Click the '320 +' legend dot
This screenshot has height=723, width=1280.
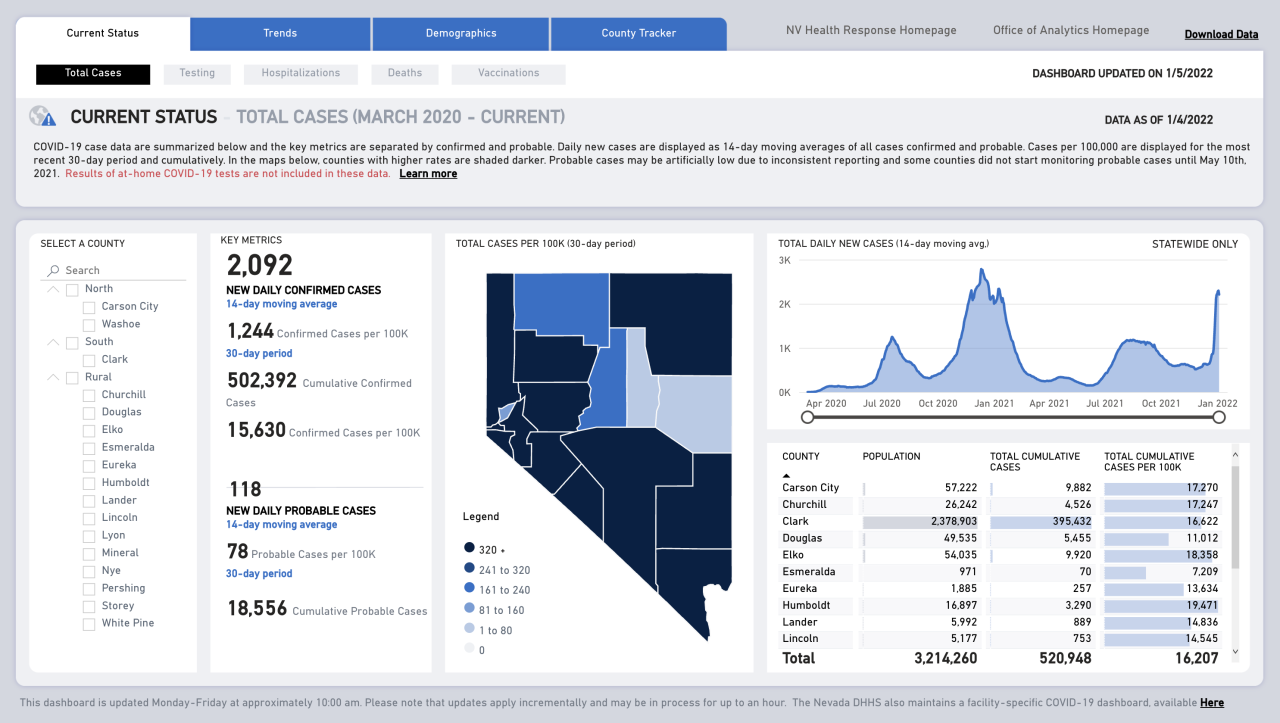tap(469, 549)
